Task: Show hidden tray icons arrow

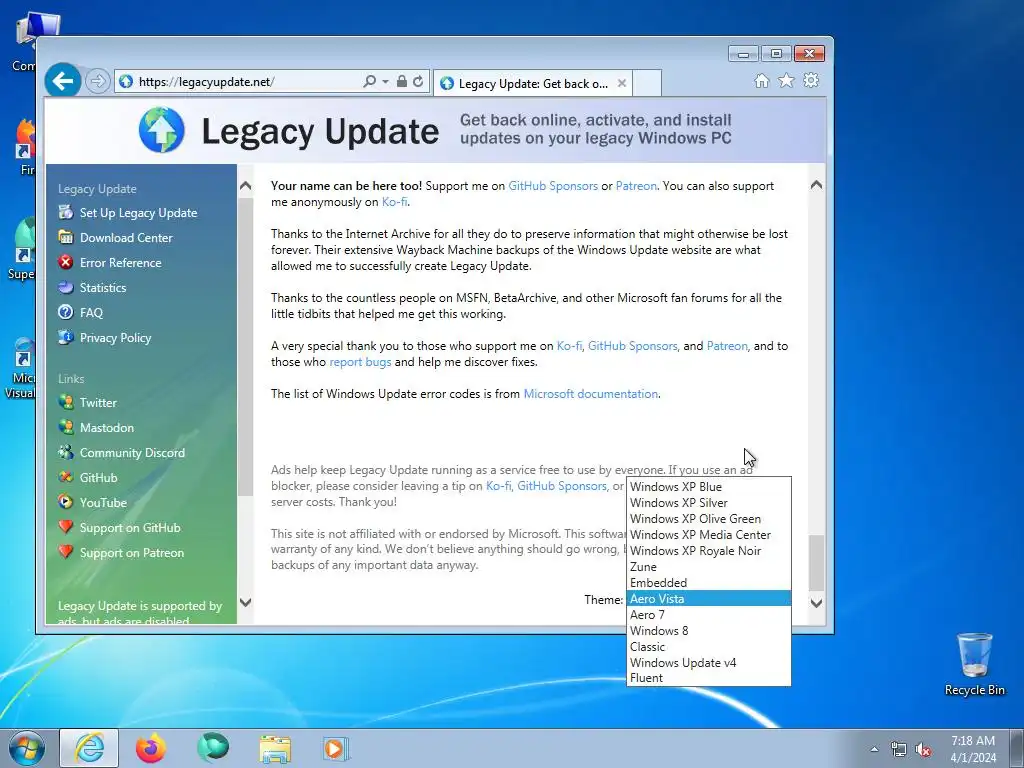Action: pos(874,749)
